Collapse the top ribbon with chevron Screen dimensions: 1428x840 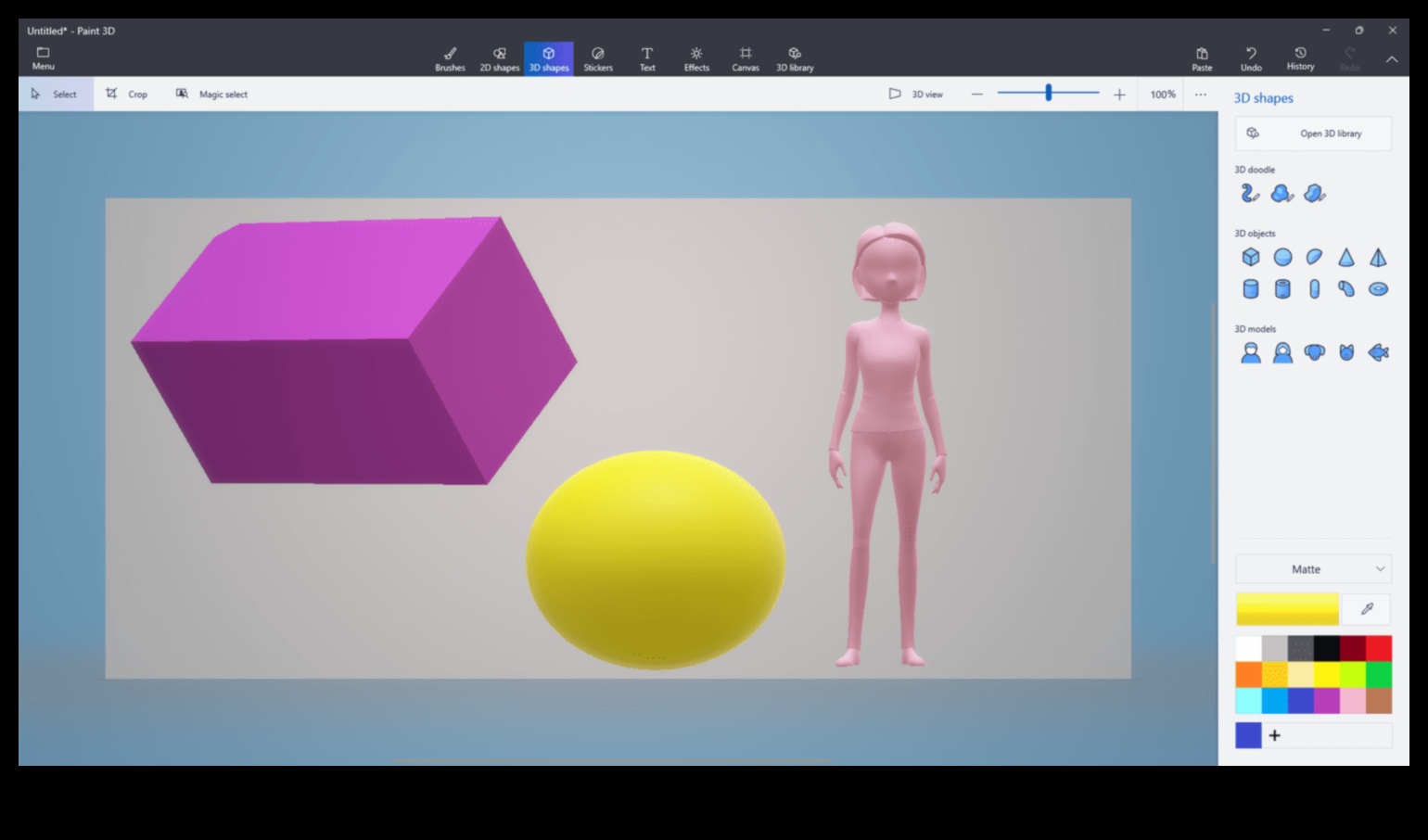pyautogui.click(x=1392, y=59)
